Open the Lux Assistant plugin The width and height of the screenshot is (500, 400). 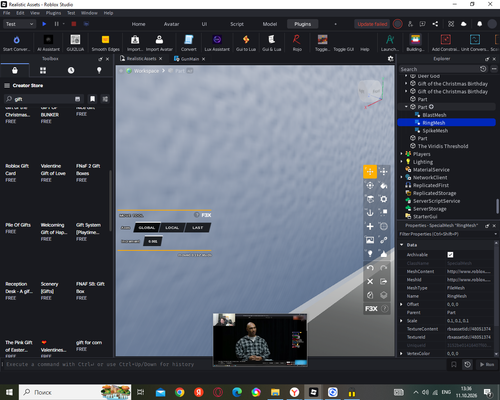click(217, 43)
